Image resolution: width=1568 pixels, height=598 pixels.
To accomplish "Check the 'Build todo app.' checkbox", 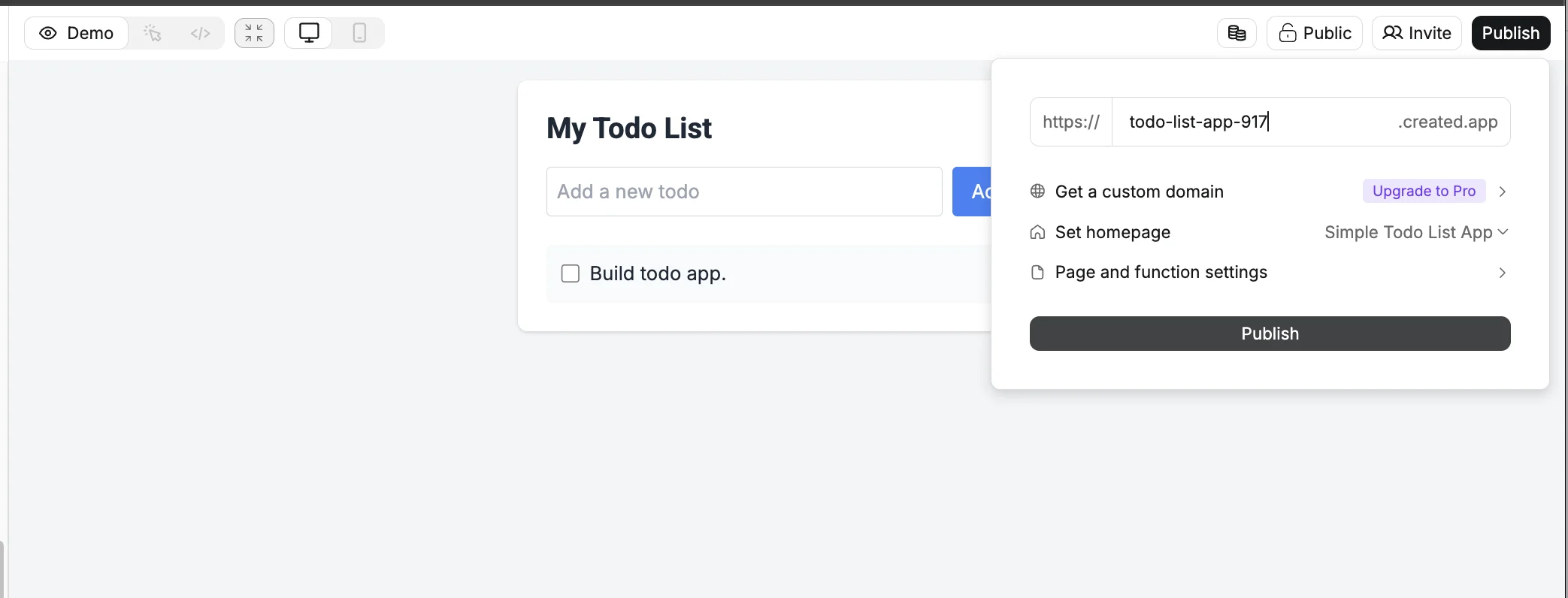I will pyautogui.click(x=571, y=273).
